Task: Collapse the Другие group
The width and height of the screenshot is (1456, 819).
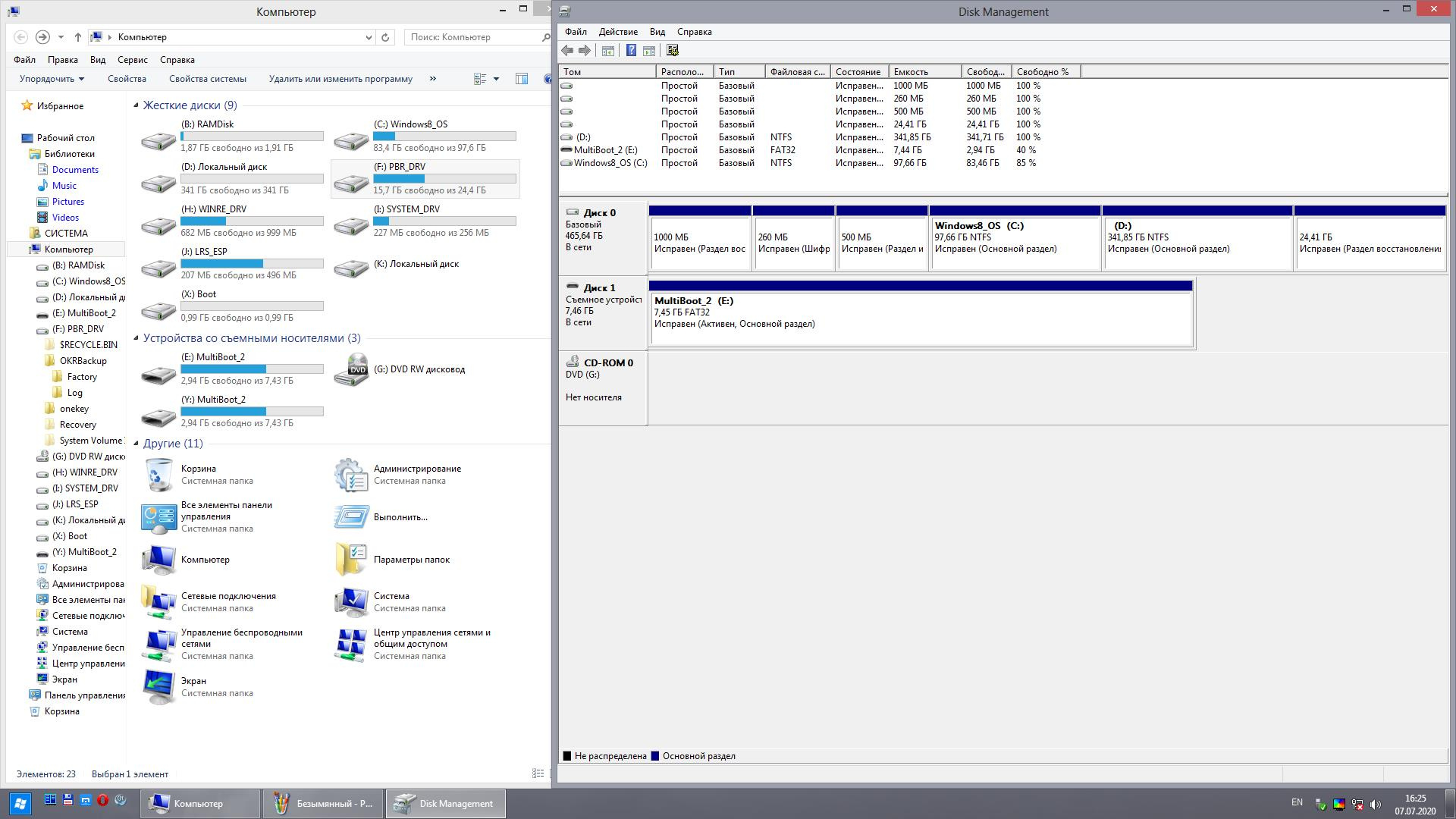Action: (136, 444)
